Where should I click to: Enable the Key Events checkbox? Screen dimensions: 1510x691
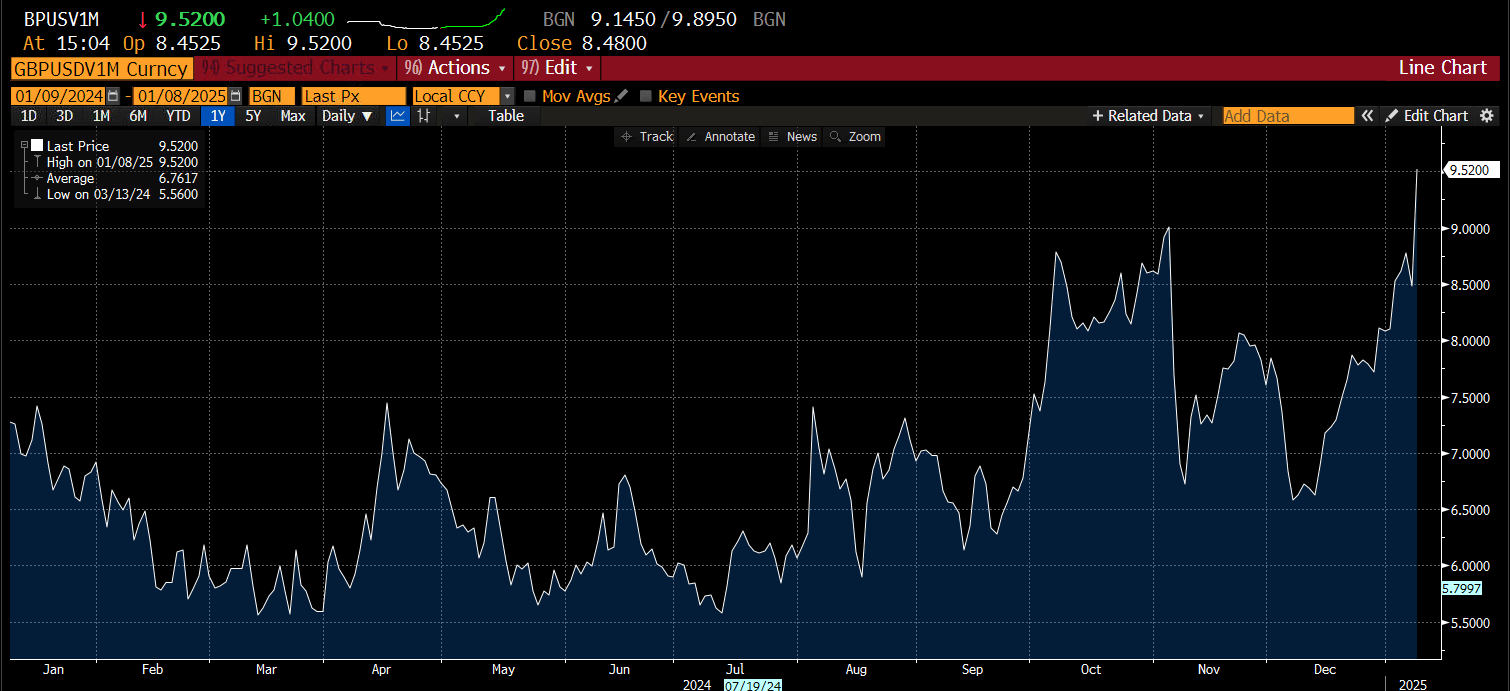coord(646,96)
